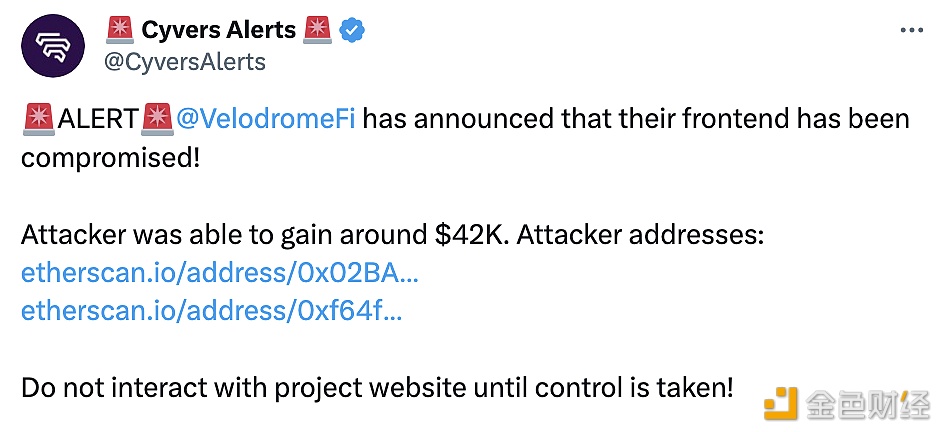Open the Cyvers Alerts profile avatar

tap(52, 46)
